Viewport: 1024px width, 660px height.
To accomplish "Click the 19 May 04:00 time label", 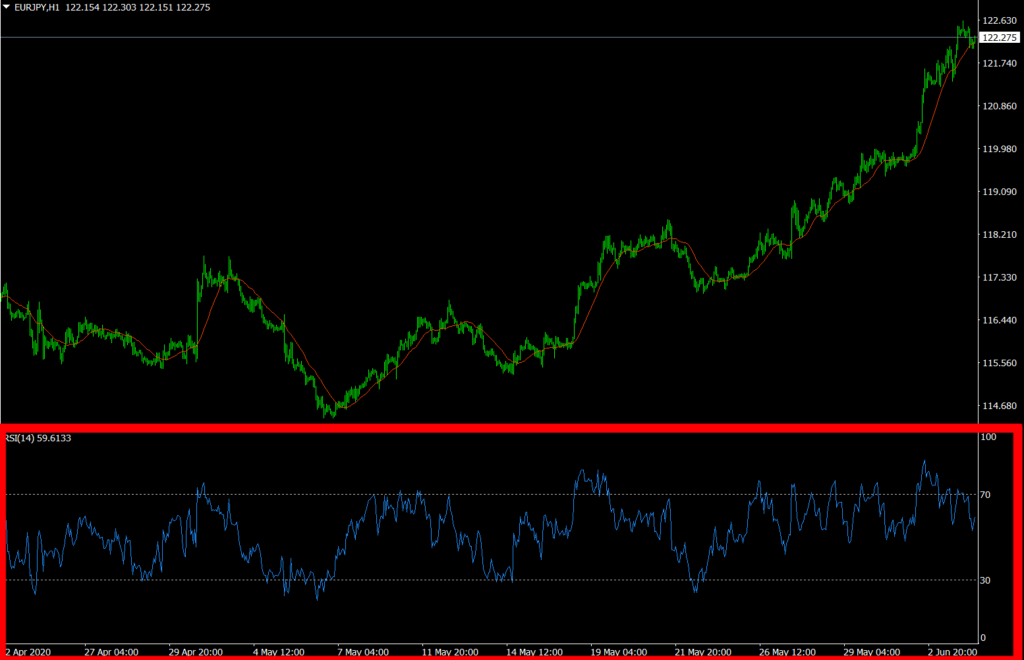I will point(619,651).
